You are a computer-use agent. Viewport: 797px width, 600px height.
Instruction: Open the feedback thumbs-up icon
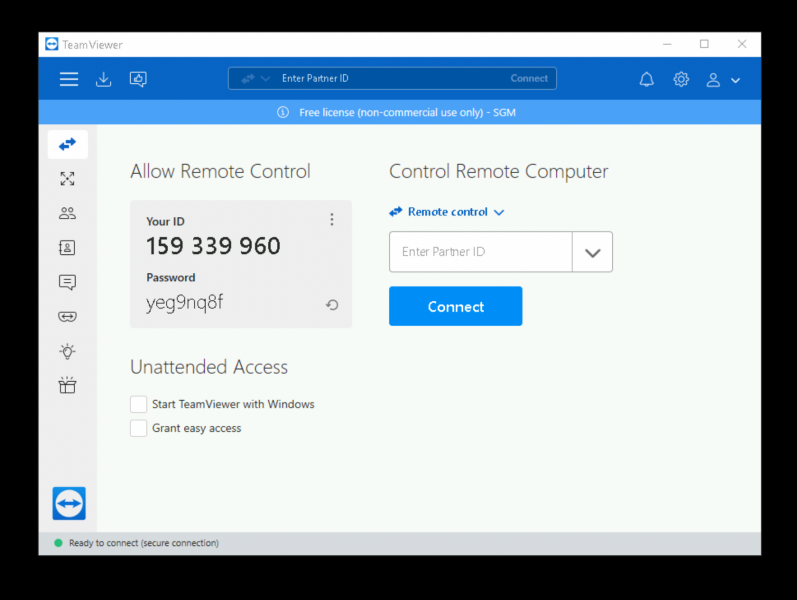point(138,79)
